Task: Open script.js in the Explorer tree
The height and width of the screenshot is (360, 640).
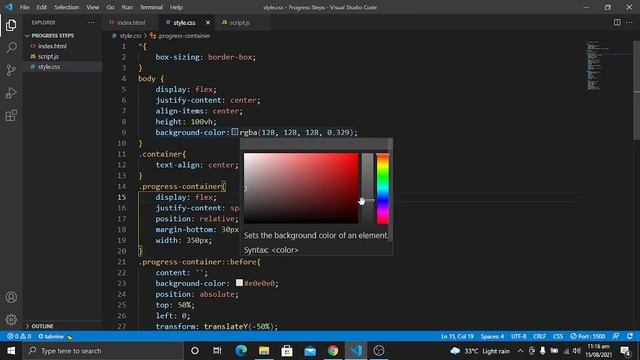Action: pyautogui.click(x=48, y=56)
